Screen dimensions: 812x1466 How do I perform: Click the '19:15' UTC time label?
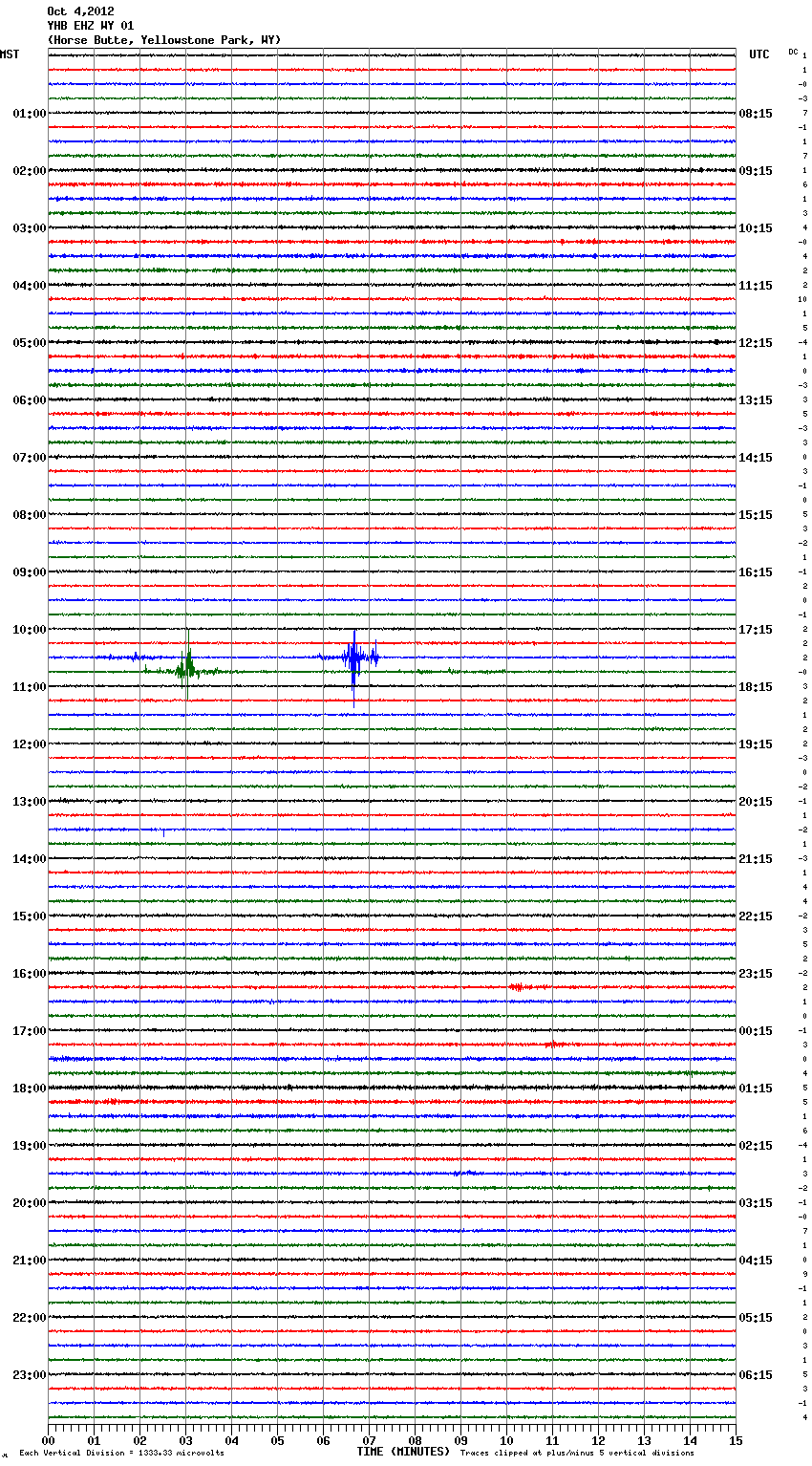click(x=756, y=744)
